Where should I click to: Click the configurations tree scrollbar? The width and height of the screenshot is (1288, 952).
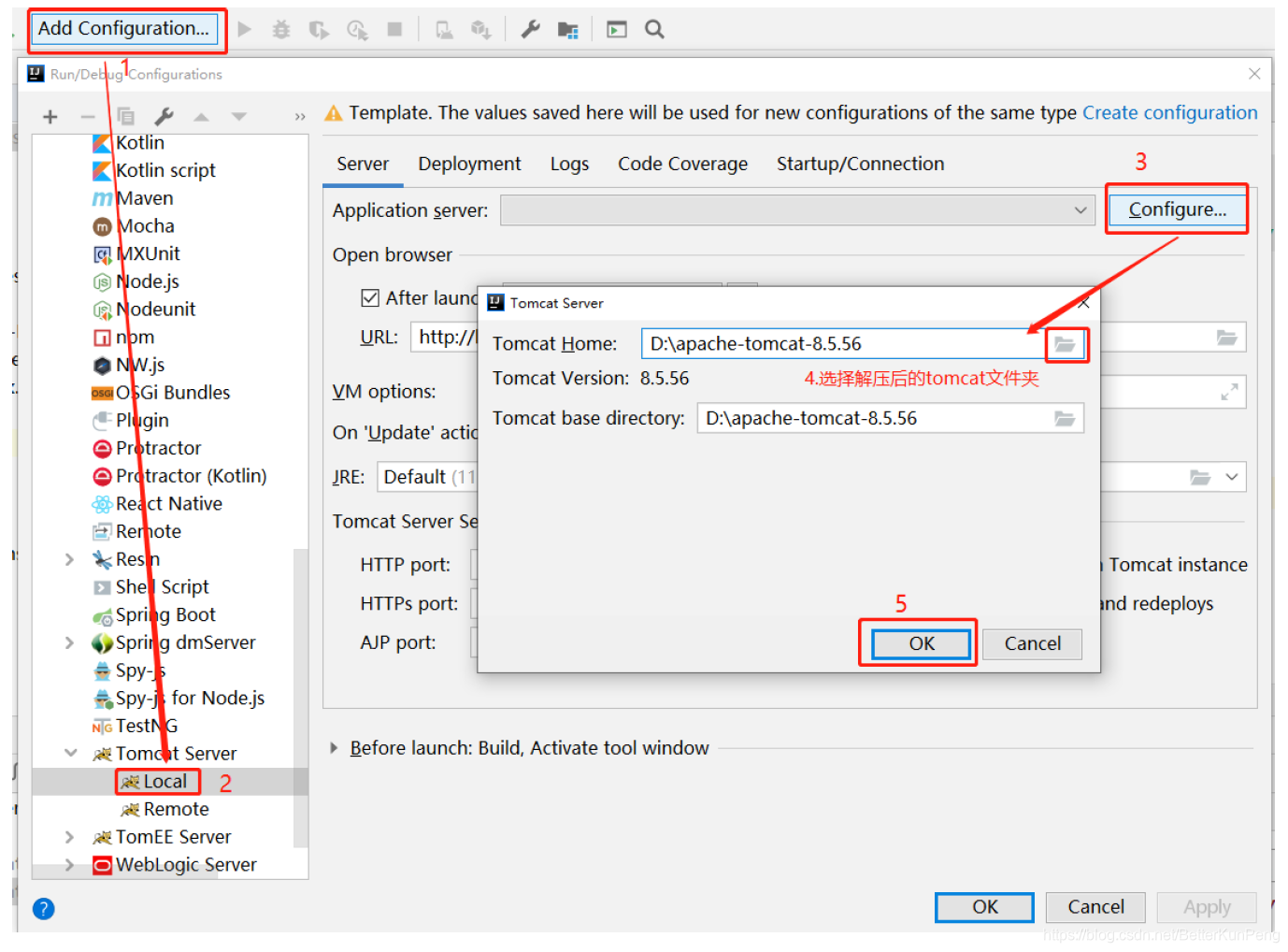coord(301,698)
